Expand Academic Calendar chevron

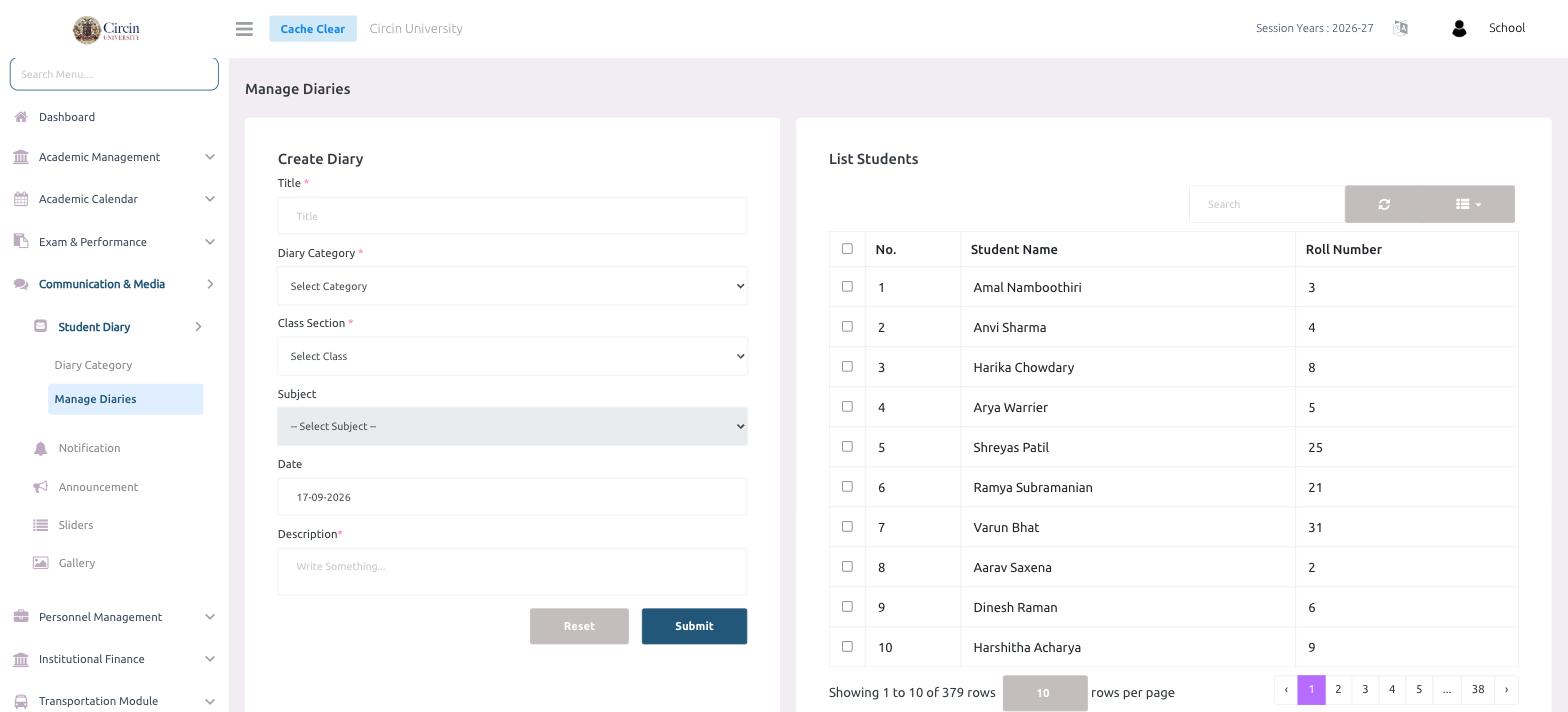210,199
